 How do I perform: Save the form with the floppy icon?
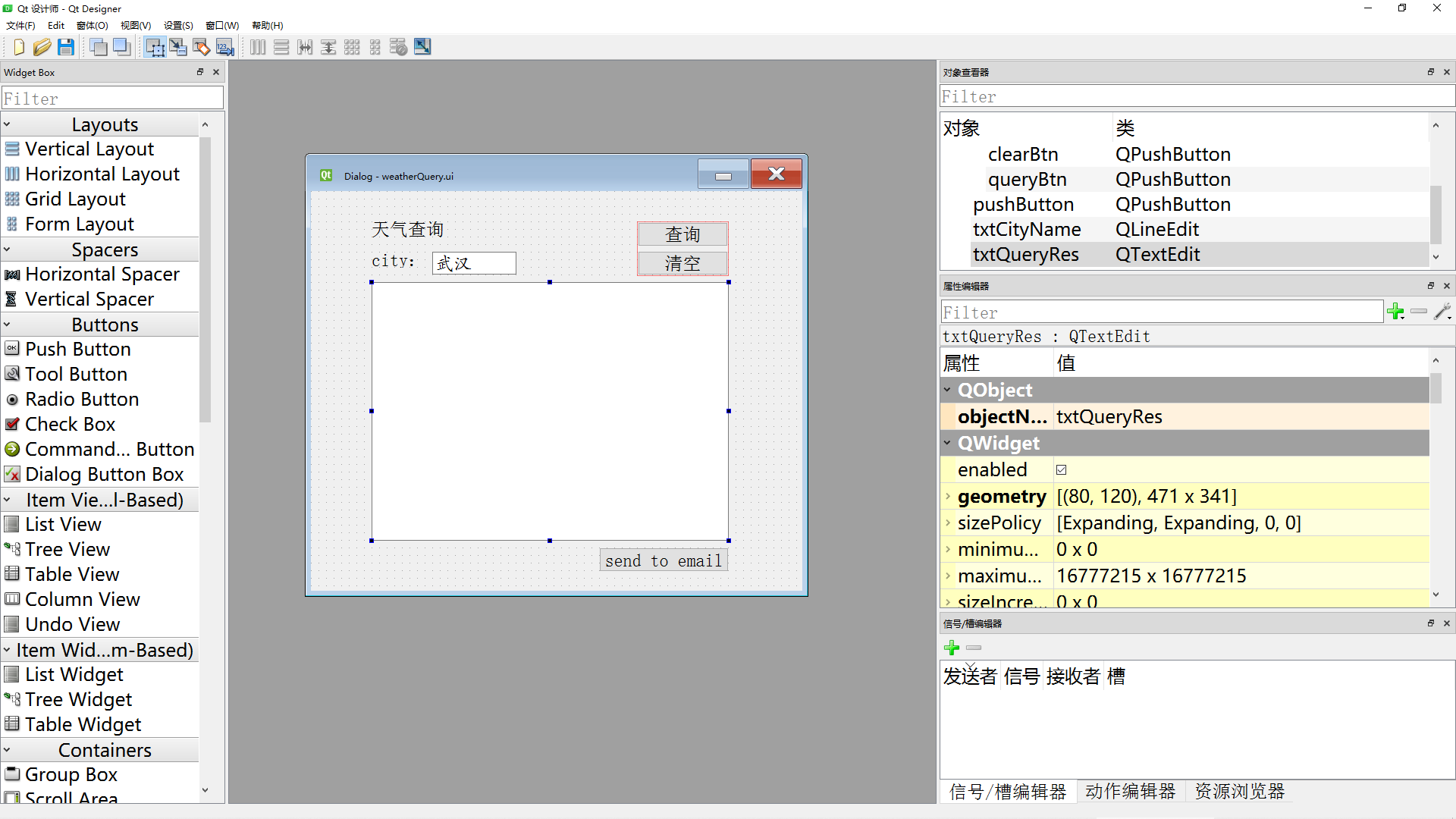coord(66,47)
